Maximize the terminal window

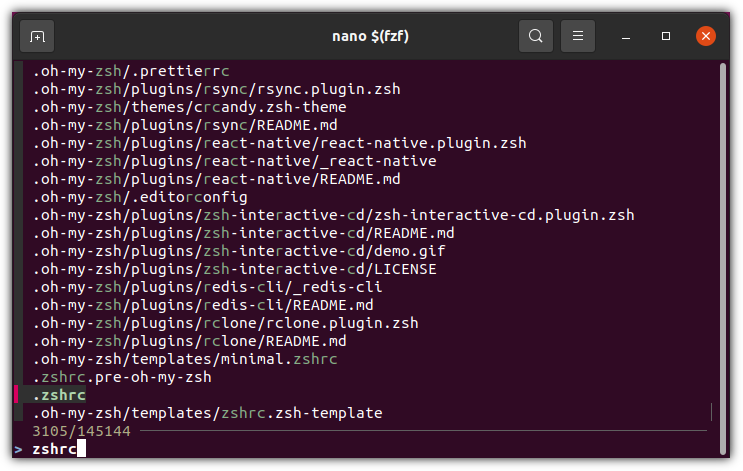[666, 36]
